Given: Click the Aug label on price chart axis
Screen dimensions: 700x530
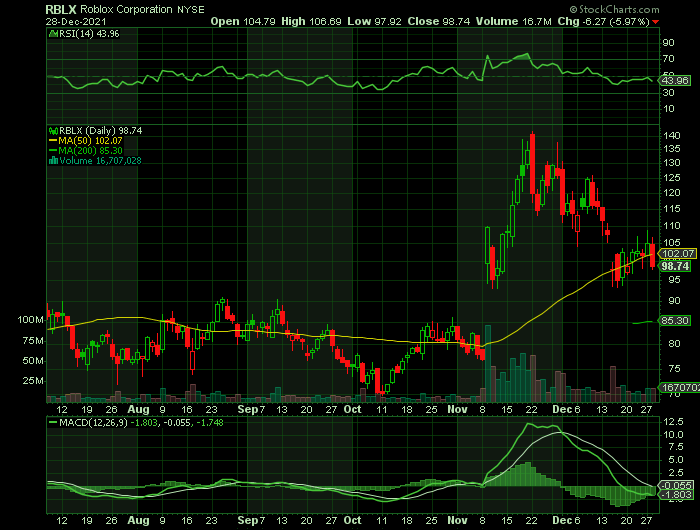Looking at the screenshot, I should pos(138,409).
